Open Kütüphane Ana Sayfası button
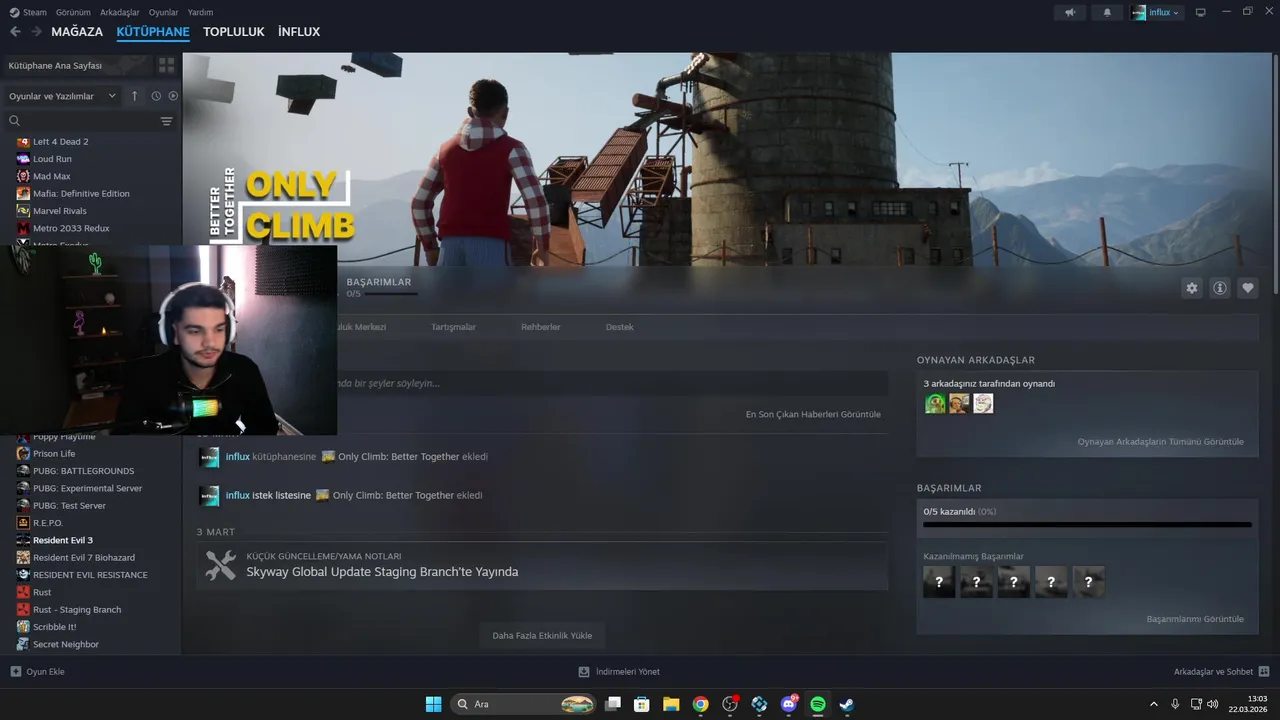 click(x=78, y=65)
